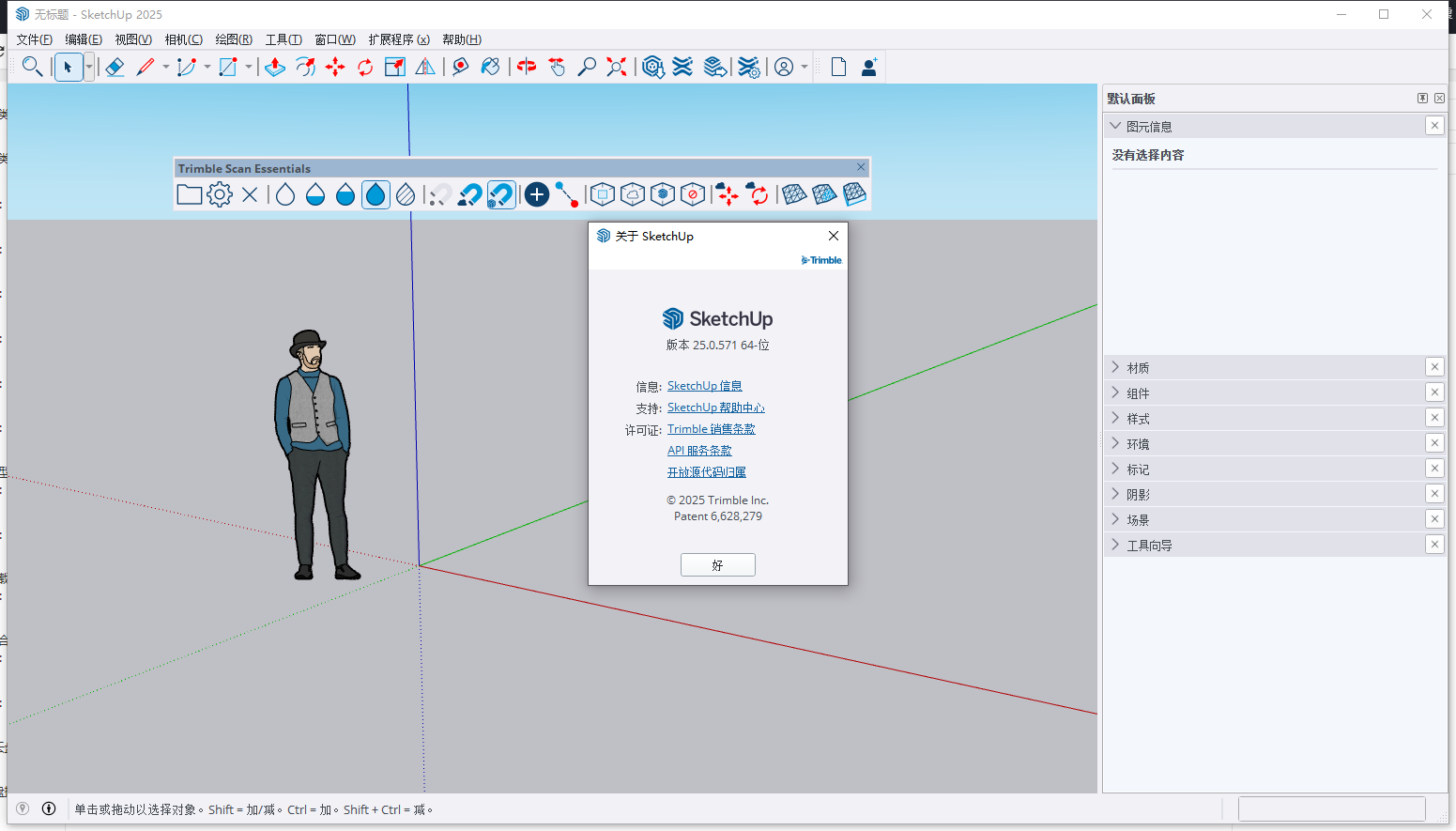The width and height of the screenshot is (1456, 831).
Task: Activate the Push/Pull tool
Action: (275, 67)
